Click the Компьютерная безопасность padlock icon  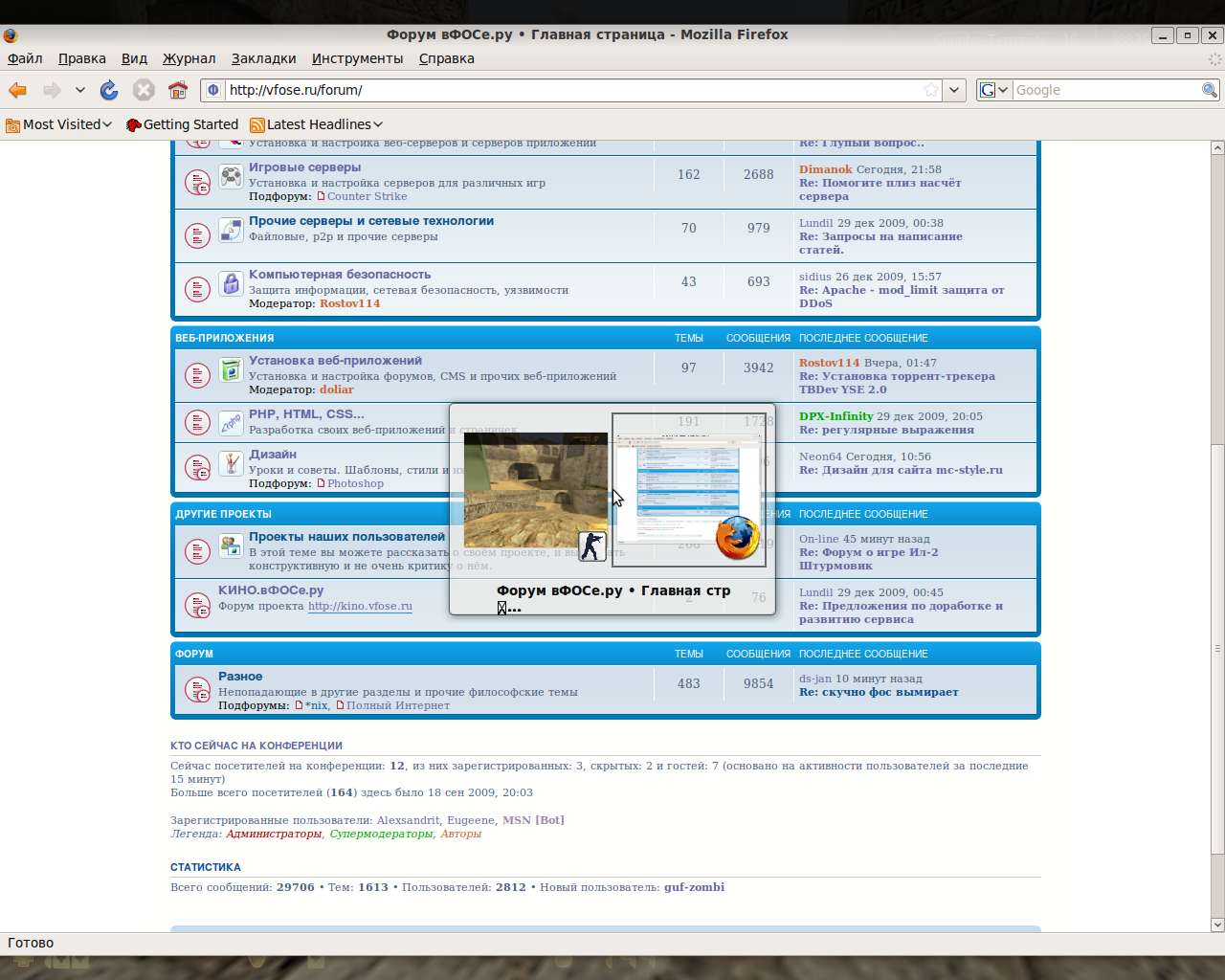(231, 283)
